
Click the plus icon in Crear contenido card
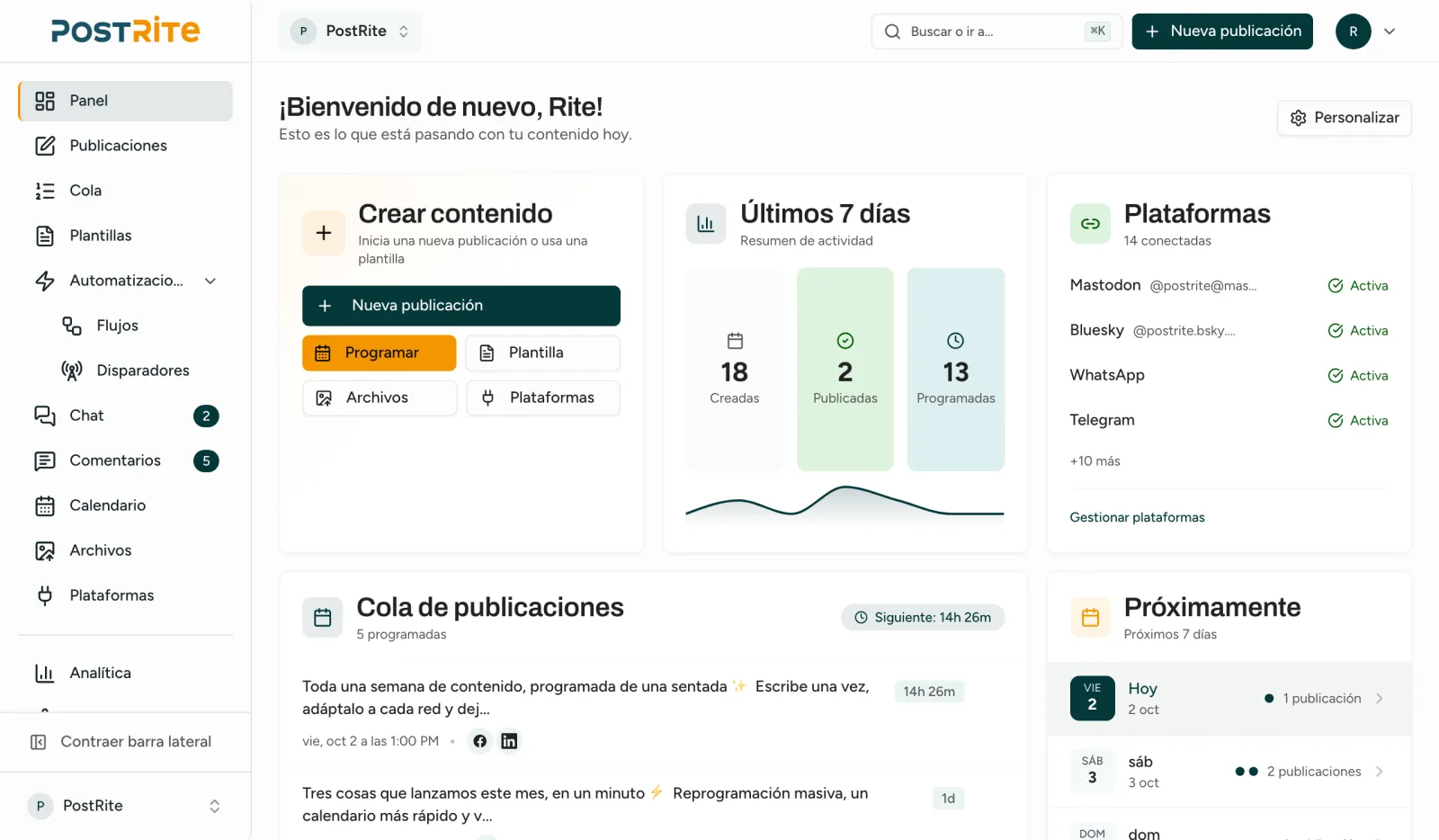[x=324, y=233]
